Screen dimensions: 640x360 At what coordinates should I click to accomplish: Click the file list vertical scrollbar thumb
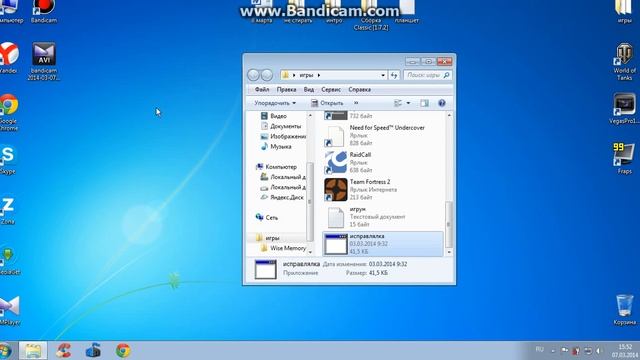click(x=449, y=224)
